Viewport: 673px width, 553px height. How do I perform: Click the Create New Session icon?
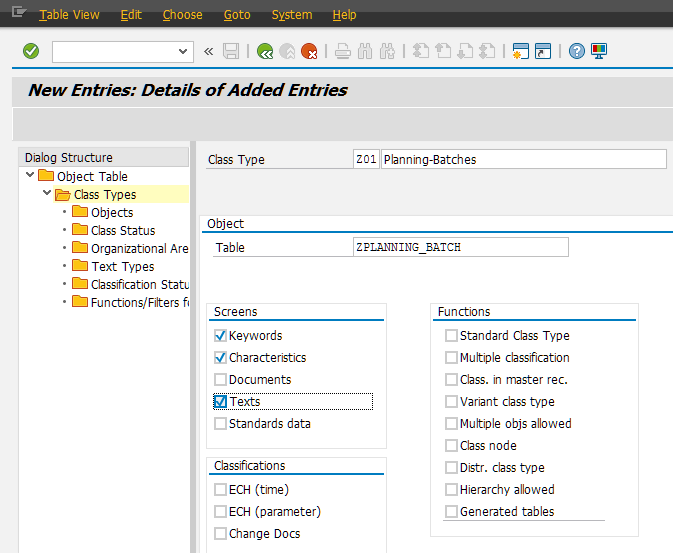[x=520, y=51]
